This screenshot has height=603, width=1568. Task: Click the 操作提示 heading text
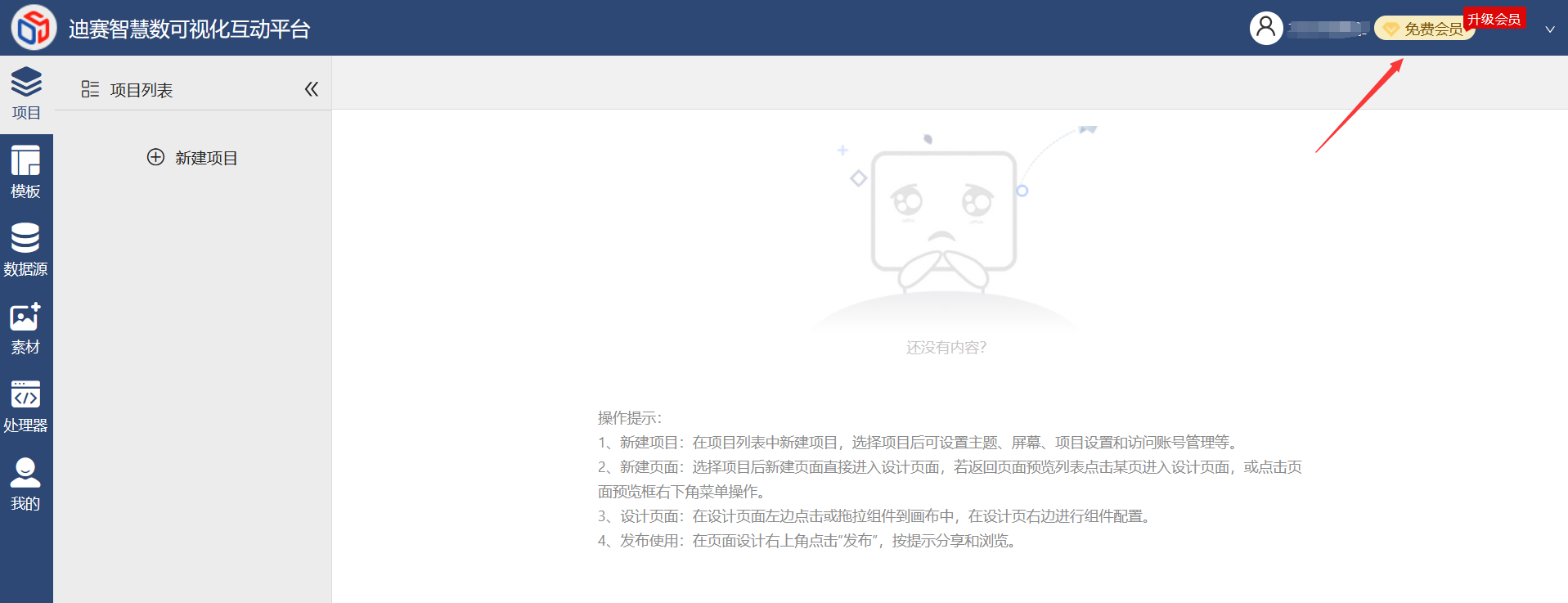click(x=630, y=418)
